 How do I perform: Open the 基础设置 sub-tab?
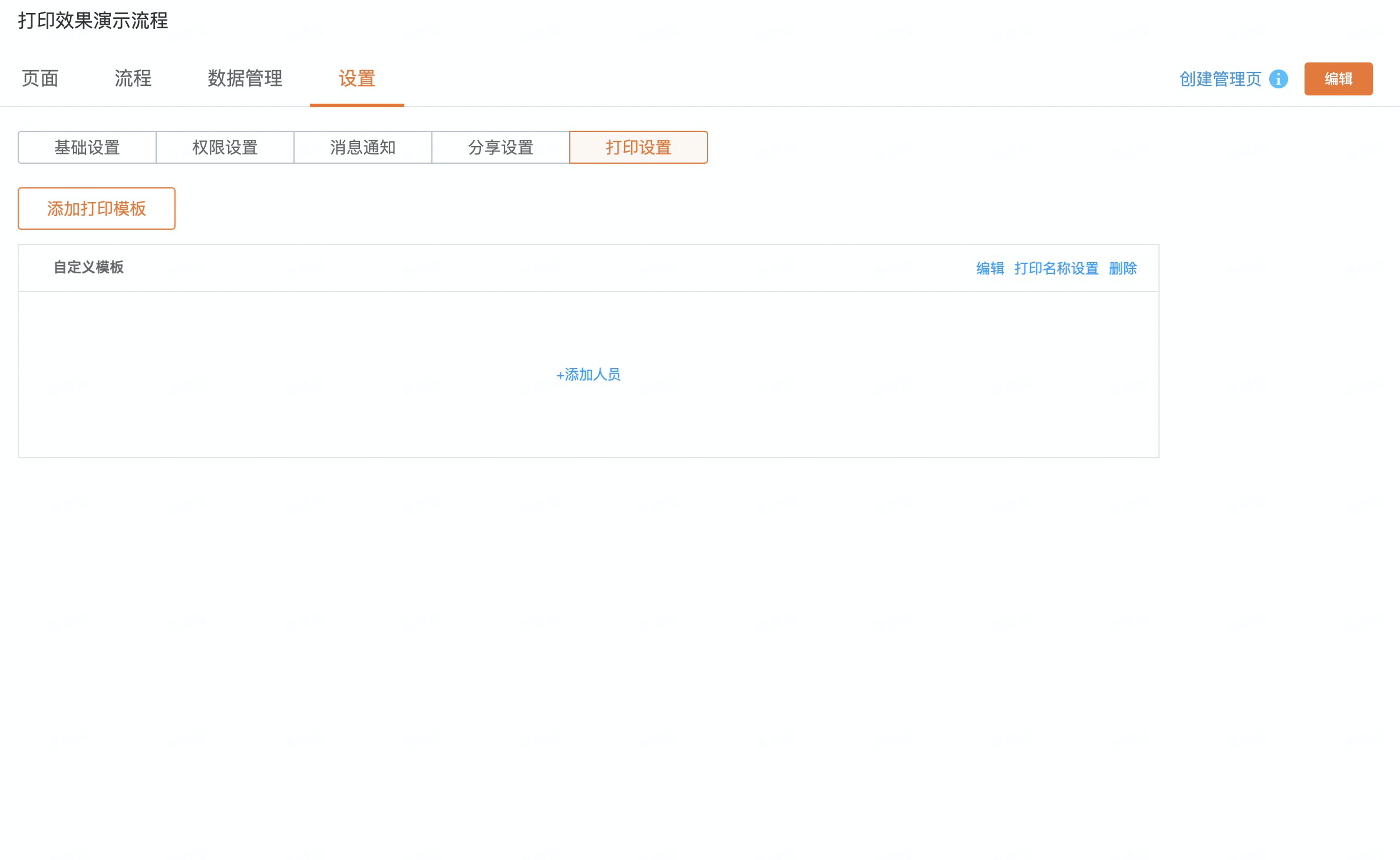(x=87, y=147)
